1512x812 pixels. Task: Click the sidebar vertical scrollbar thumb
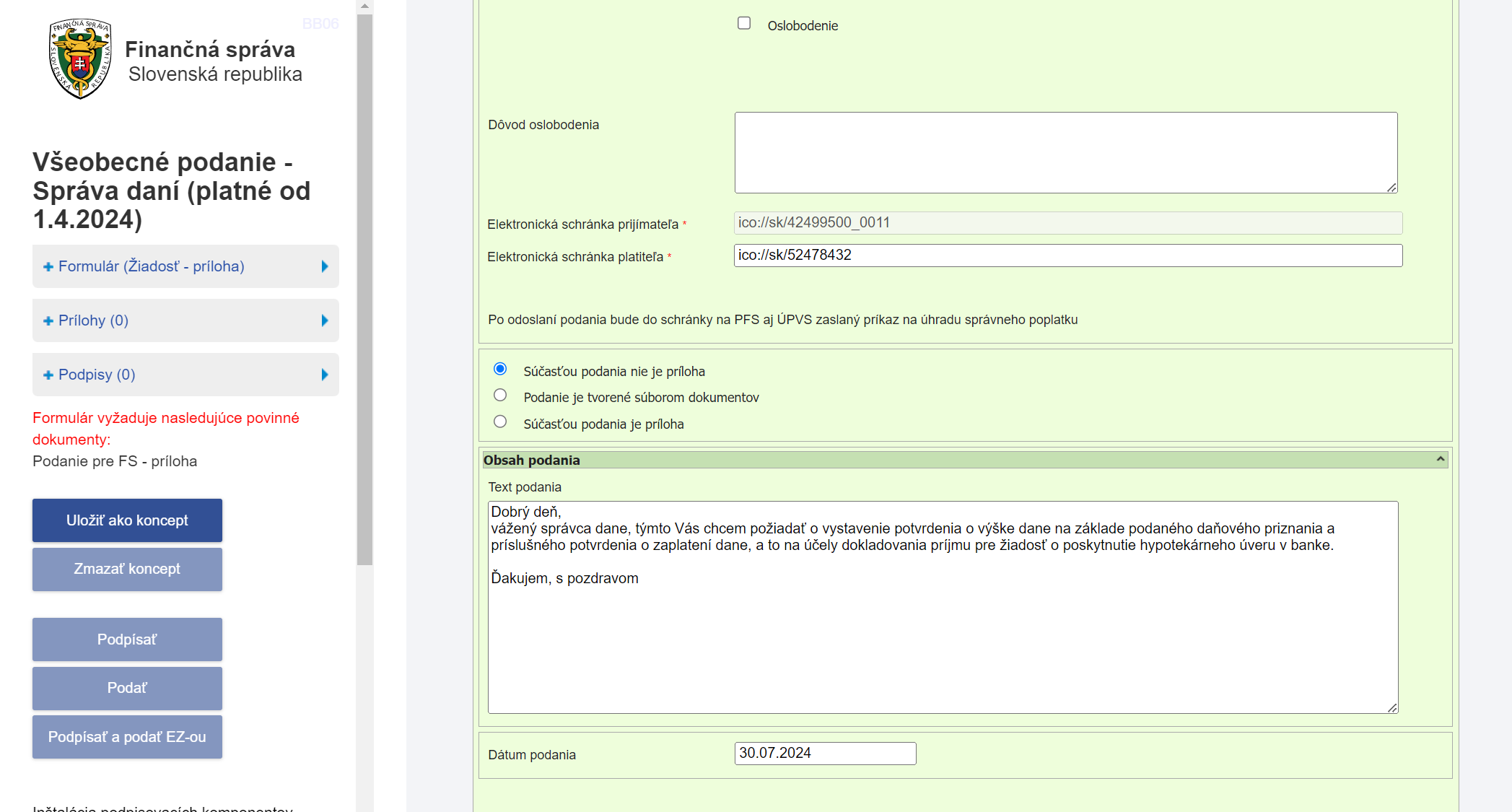364,289
